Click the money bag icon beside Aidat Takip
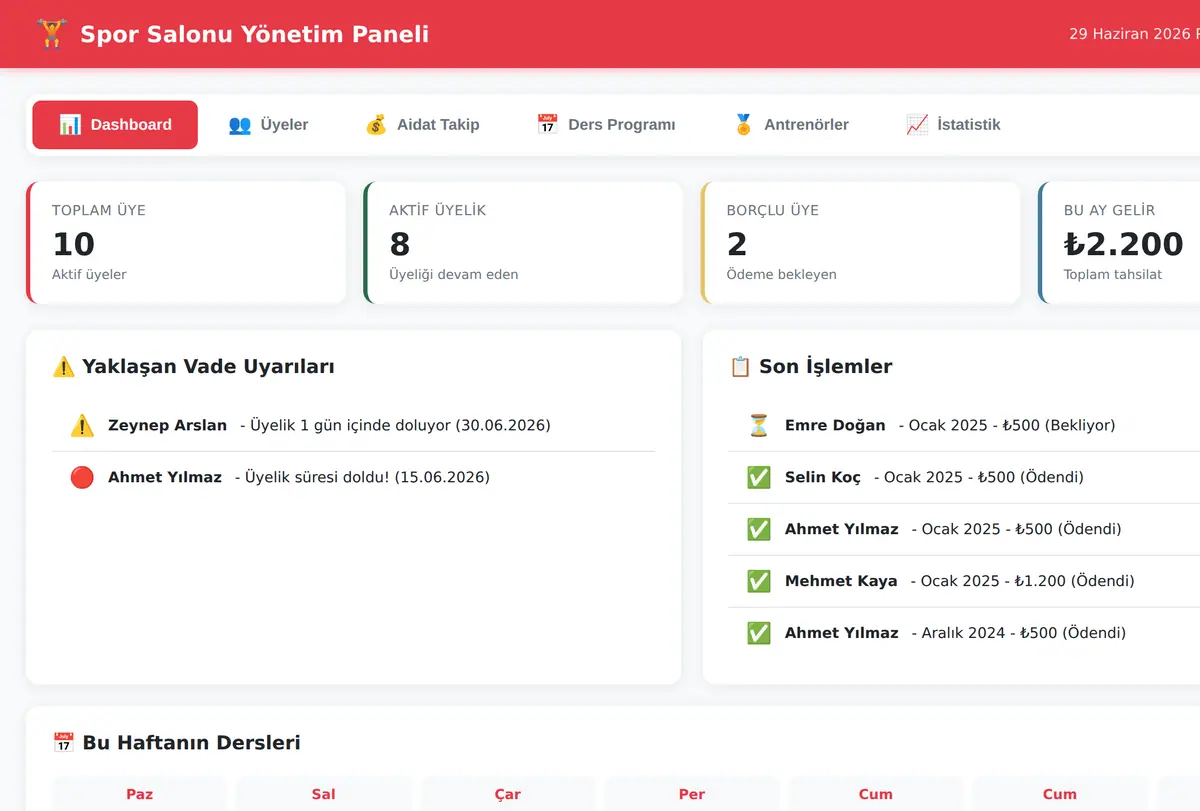This screenshot has width=1200, height=811. point(376,125)
